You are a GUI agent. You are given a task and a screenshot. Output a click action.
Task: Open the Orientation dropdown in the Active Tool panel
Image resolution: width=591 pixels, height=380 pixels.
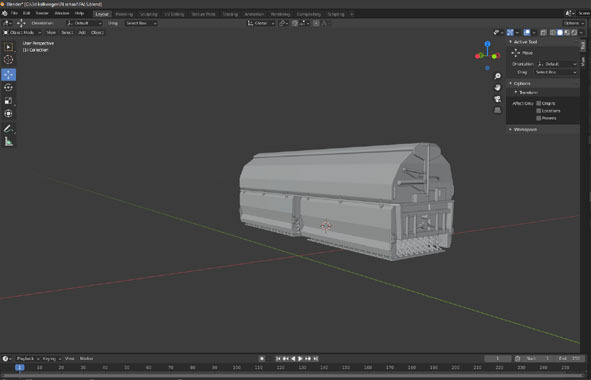(557, 64)
